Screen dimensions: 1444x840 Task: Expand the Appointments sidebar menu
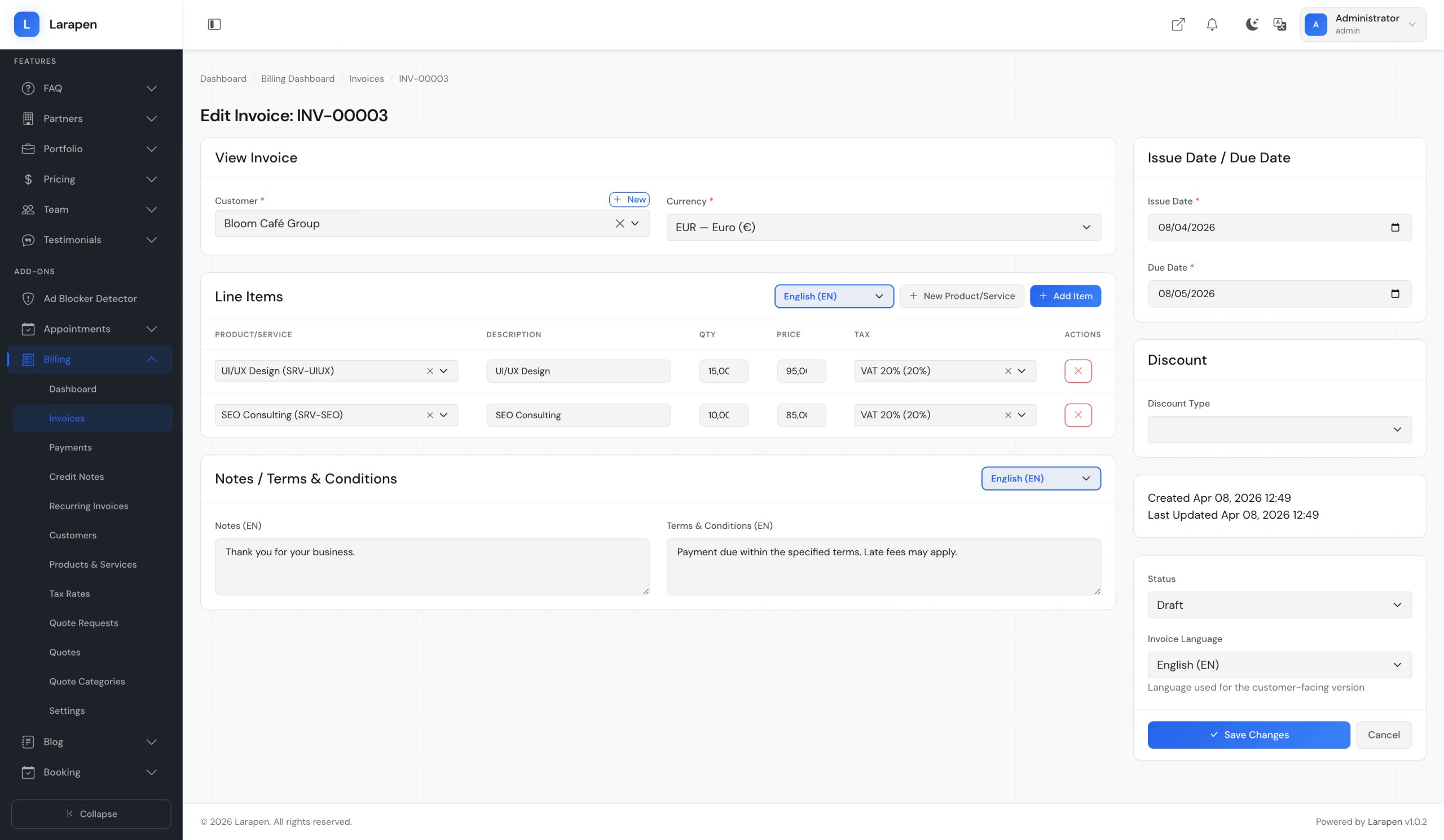click(x=151, y=329)
